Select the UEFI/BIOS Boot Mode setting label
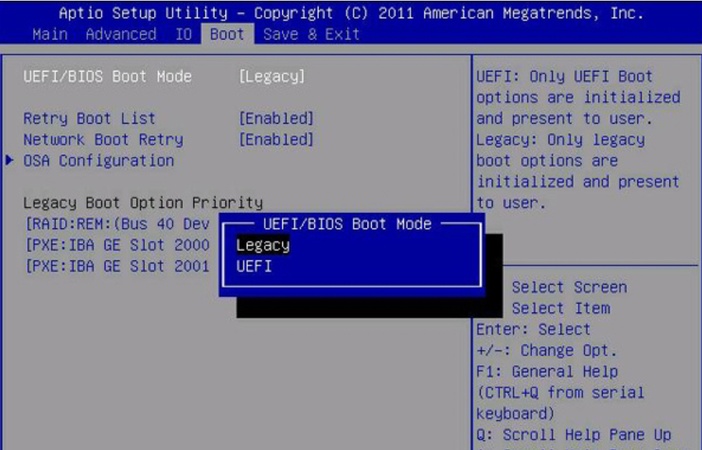Viewport: 702px width, 450px height. (x=107, y=77)
